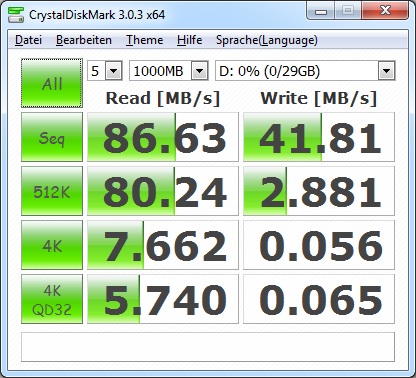The height and width of the screenshot is (378, 416).
Task: Open the Bearbeiten menu
Action: tap(84, 40)
